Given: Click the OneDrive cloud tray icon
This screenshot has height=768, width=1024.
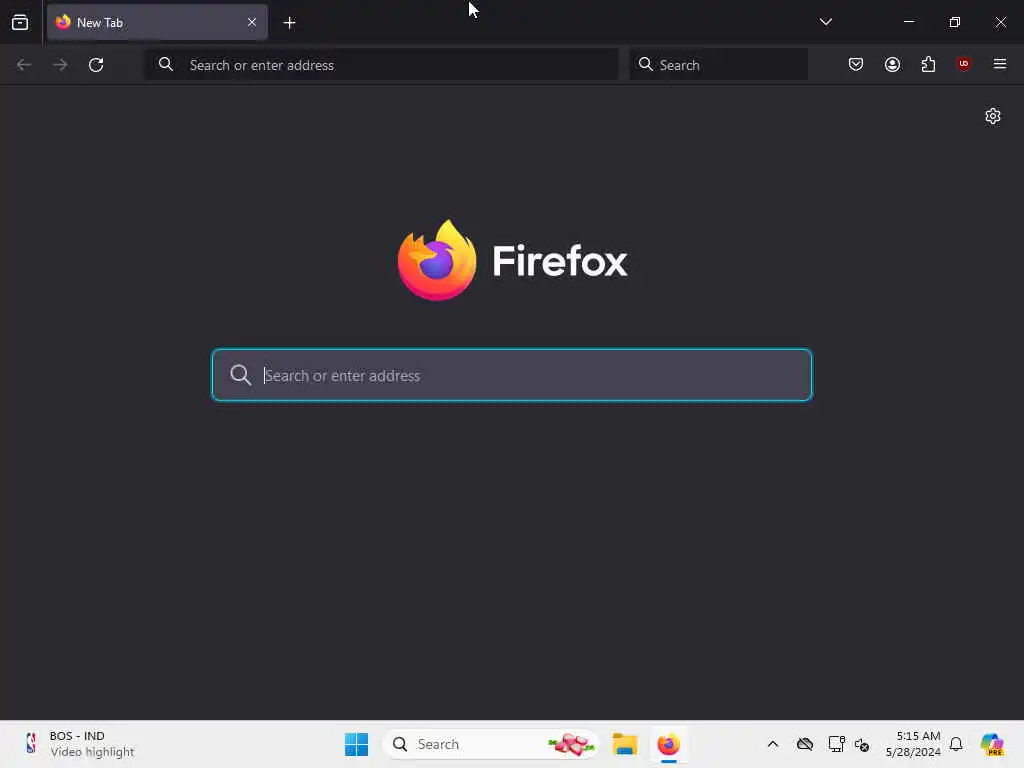Looking at the screenshot, I should (x=805, y=744).
